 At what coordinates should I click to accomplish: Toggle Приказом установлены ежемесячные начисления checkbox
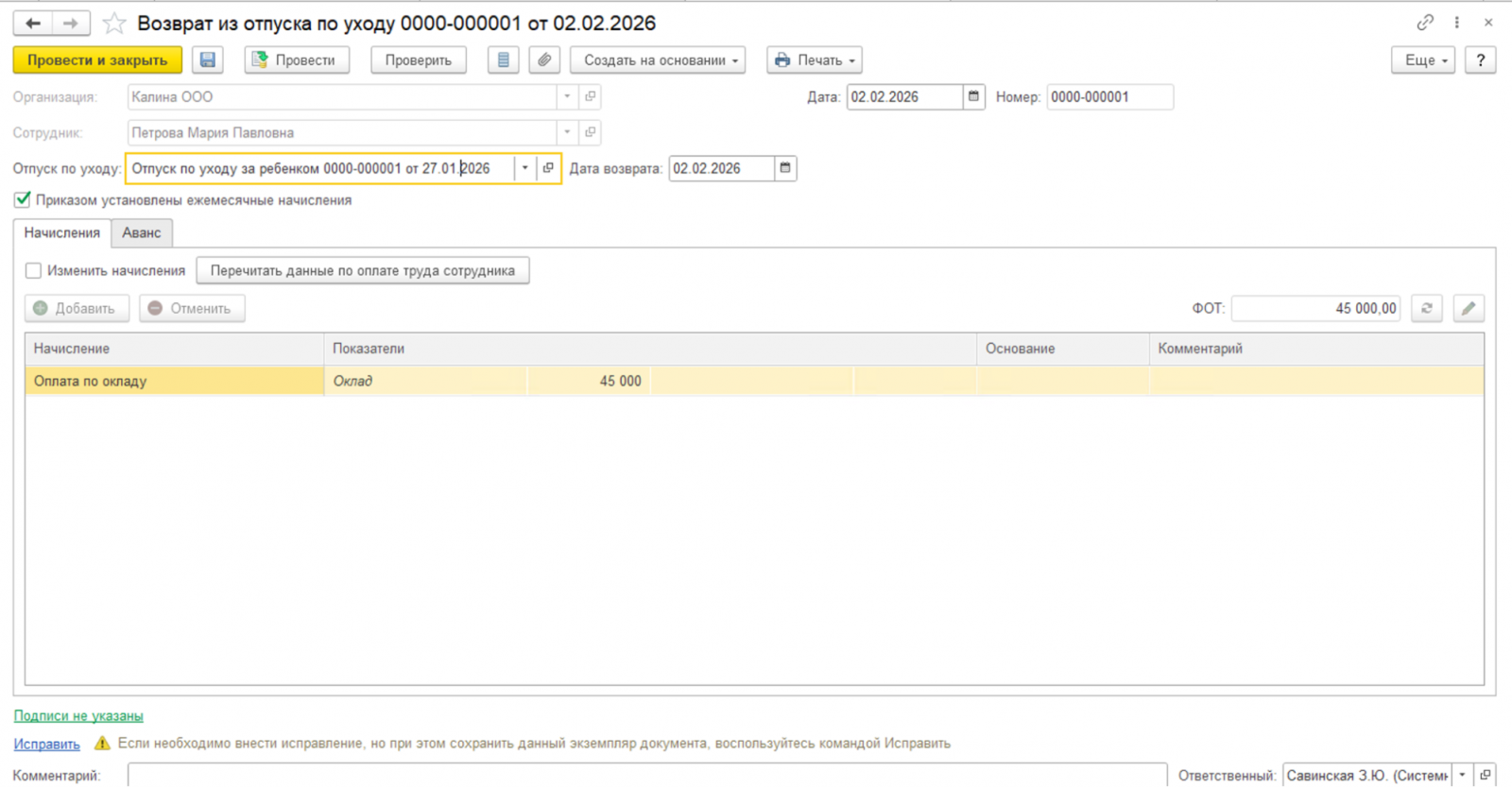point(23,199)
